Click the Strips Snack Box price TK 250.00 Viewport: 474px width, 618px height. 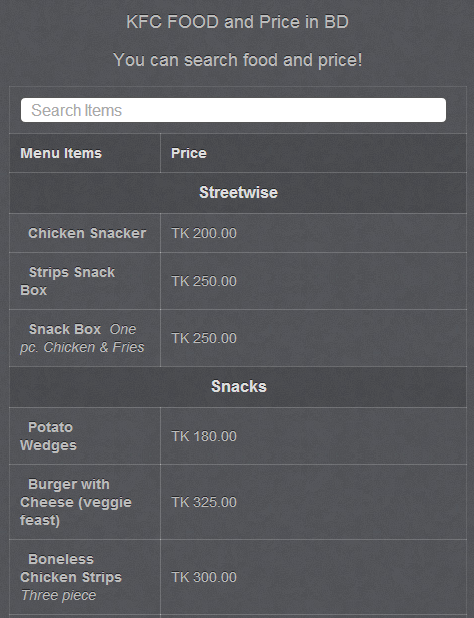point(204,281)
